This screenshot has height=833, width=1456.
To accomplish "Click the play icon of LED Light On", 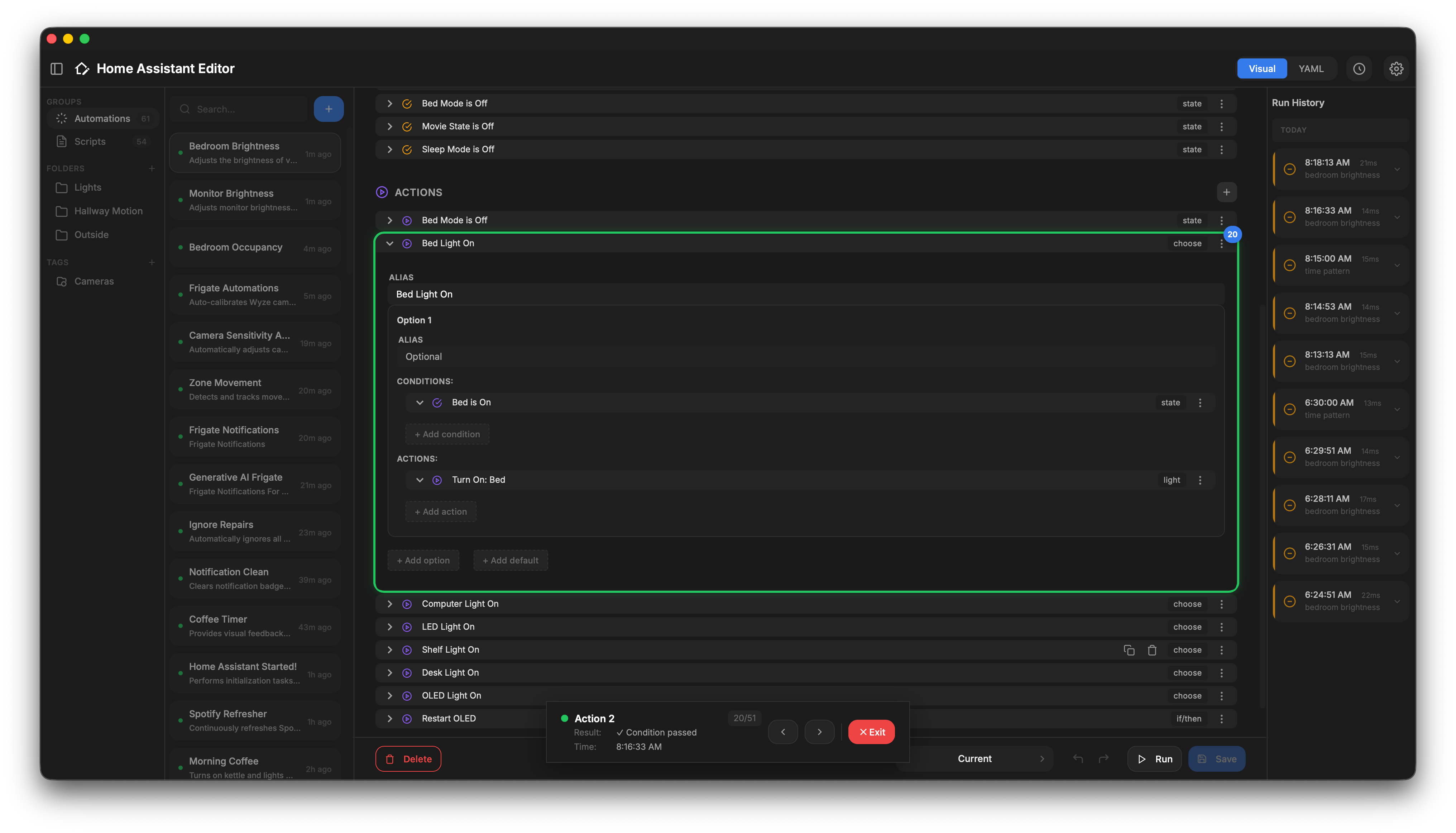I will point(407,627).
